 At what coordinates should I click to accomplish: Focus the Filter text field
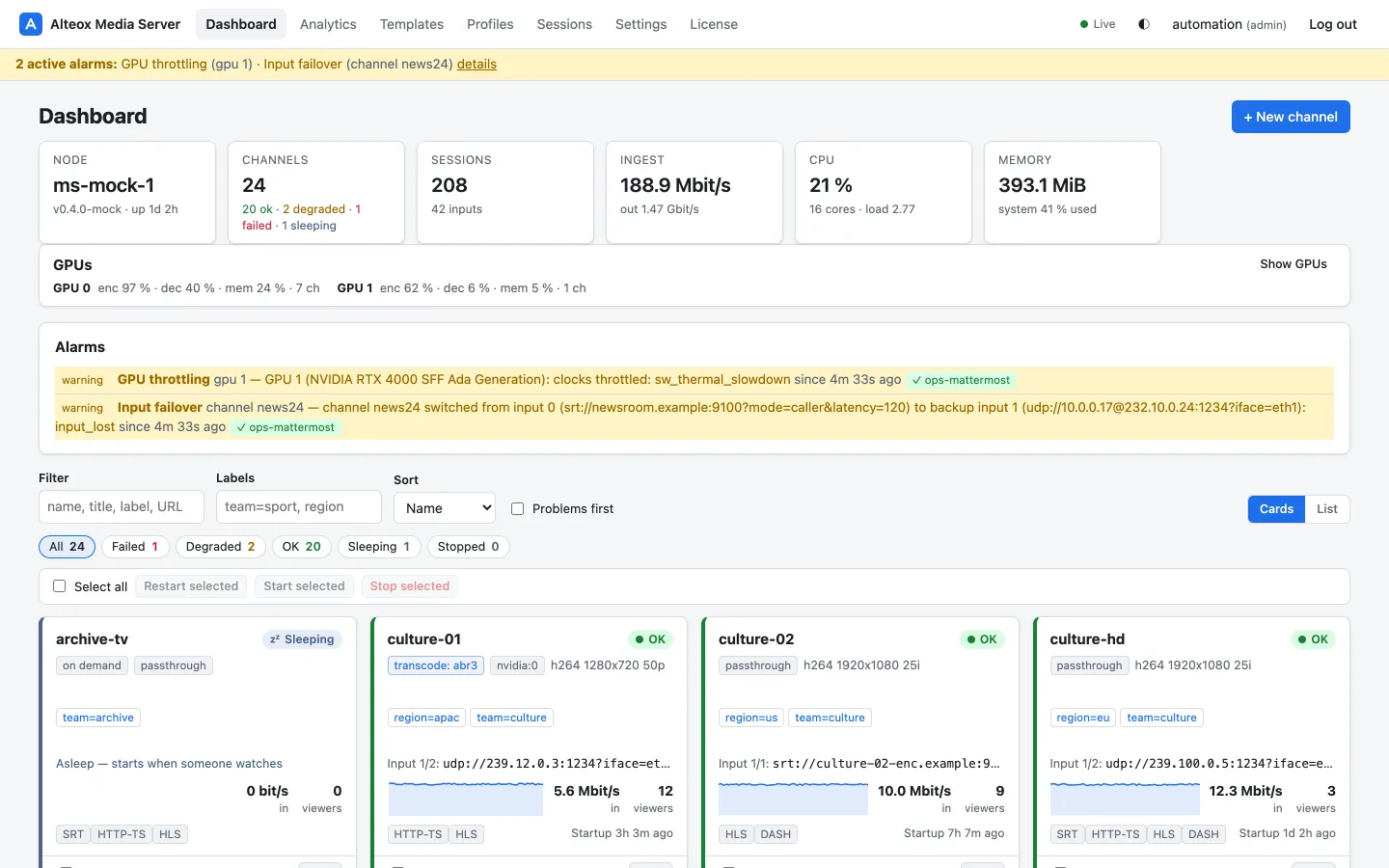122,506
